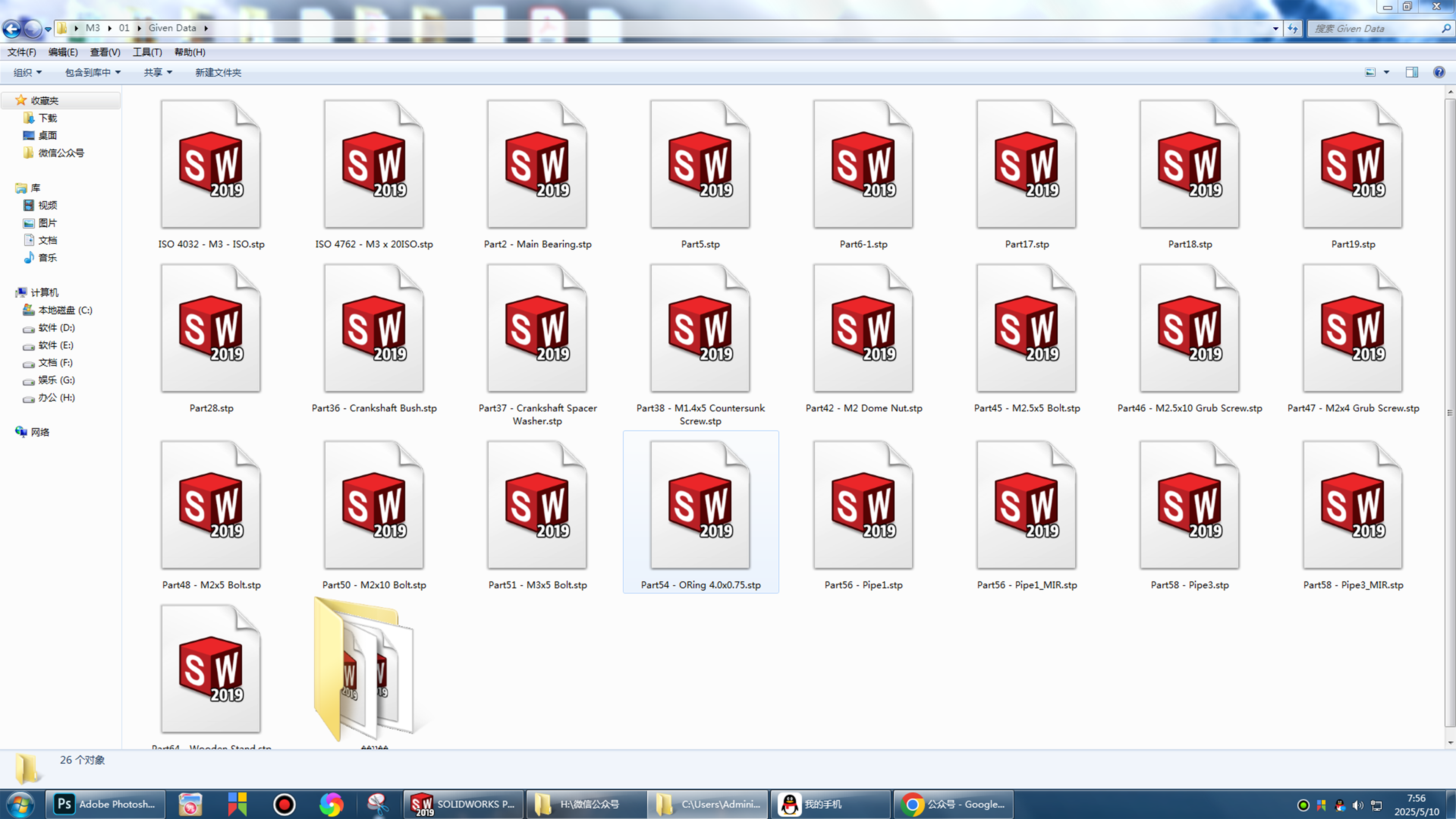Image resolution: width=1456 pixels, height=819 pixels.
Task: Expand the Given Data breadcrumb arrow
Action: coord(206,28)
